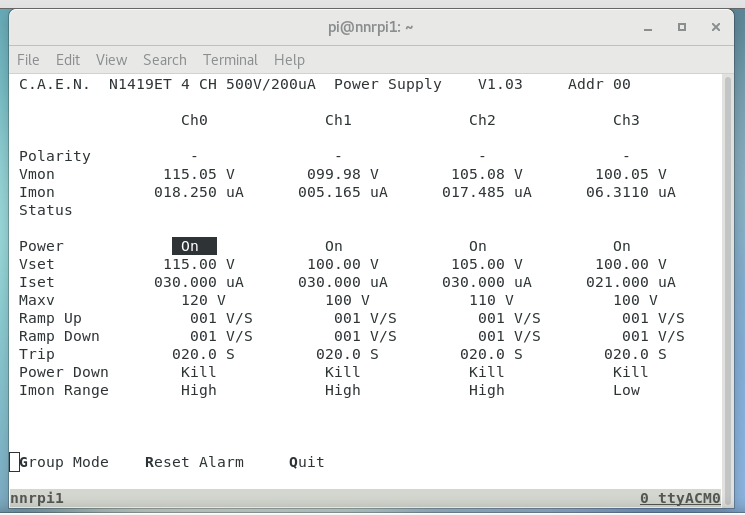Click Ch0 Iset value 030.000 uA
This screenshot has height=515, width=745.
(x=199, y=282)
